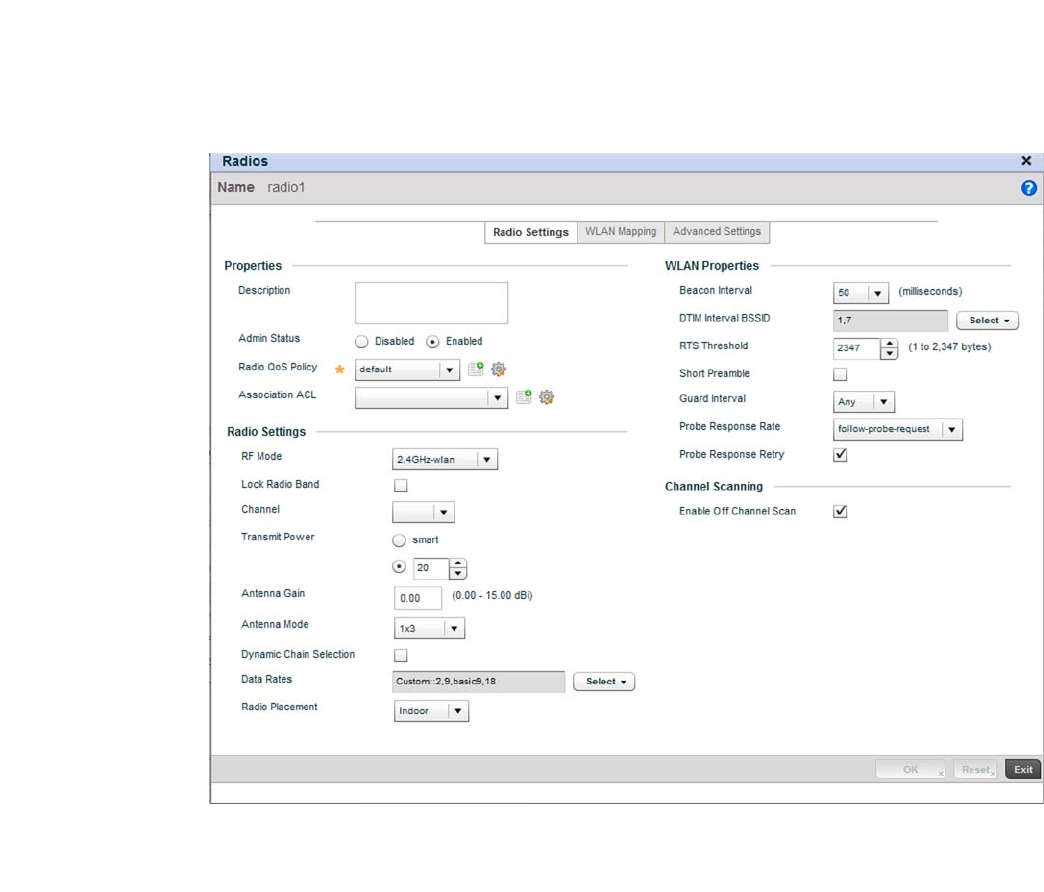The image size is (1044, 892).
Task: Open the Beacon Interval dropdown
Action: point(861,293)
